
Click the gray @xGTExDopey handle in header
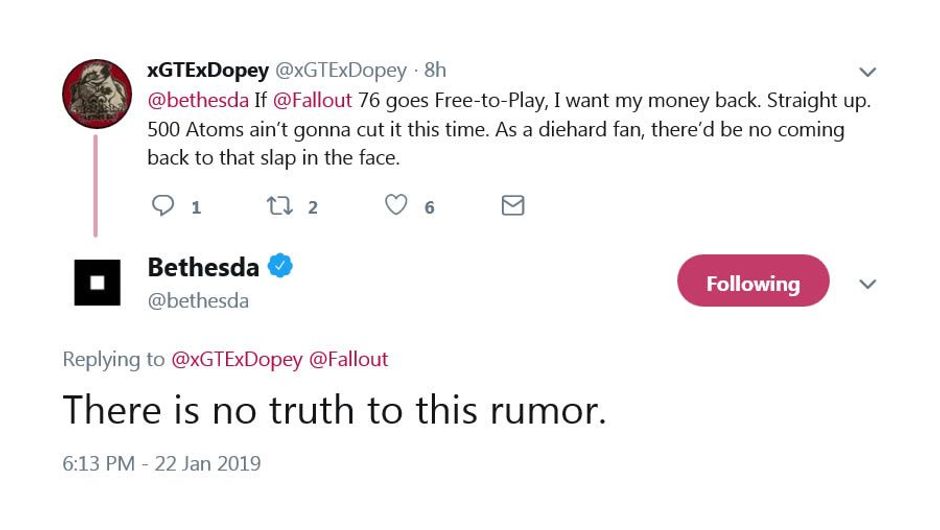click(x=341, y=71)
